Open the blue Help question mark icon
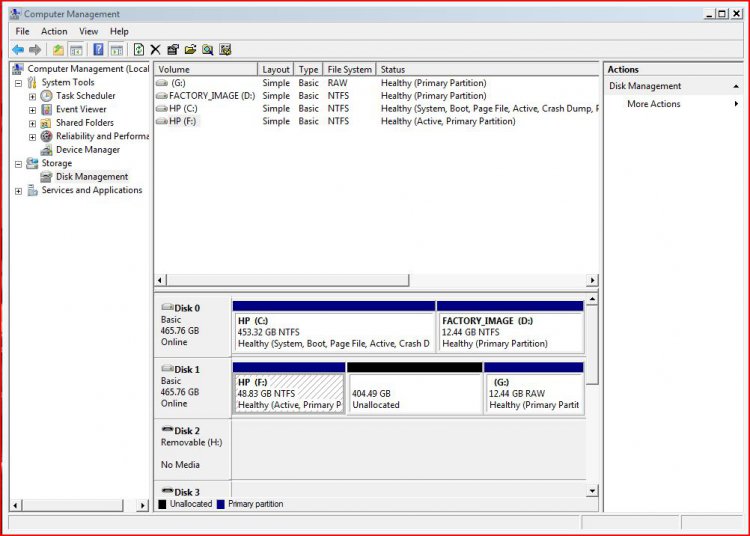This screenshot has height=536, width=750. (x=98, y=50)
